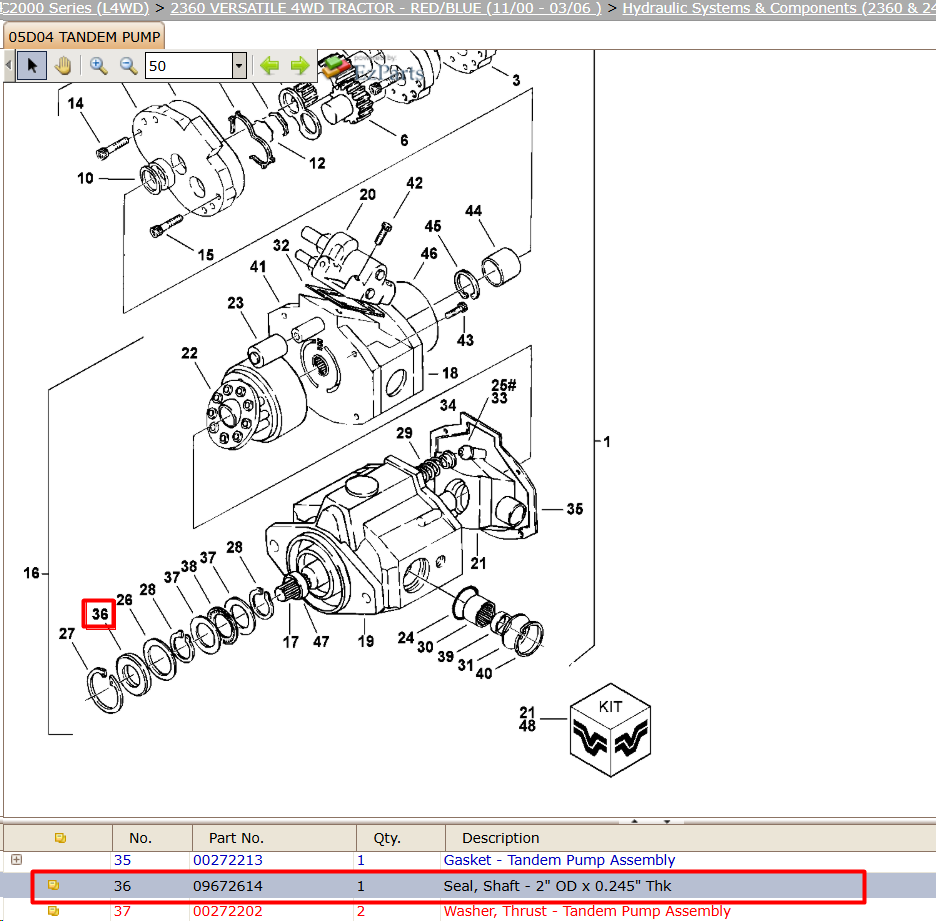Click callout 23 on the diagram

pos(235,303)
